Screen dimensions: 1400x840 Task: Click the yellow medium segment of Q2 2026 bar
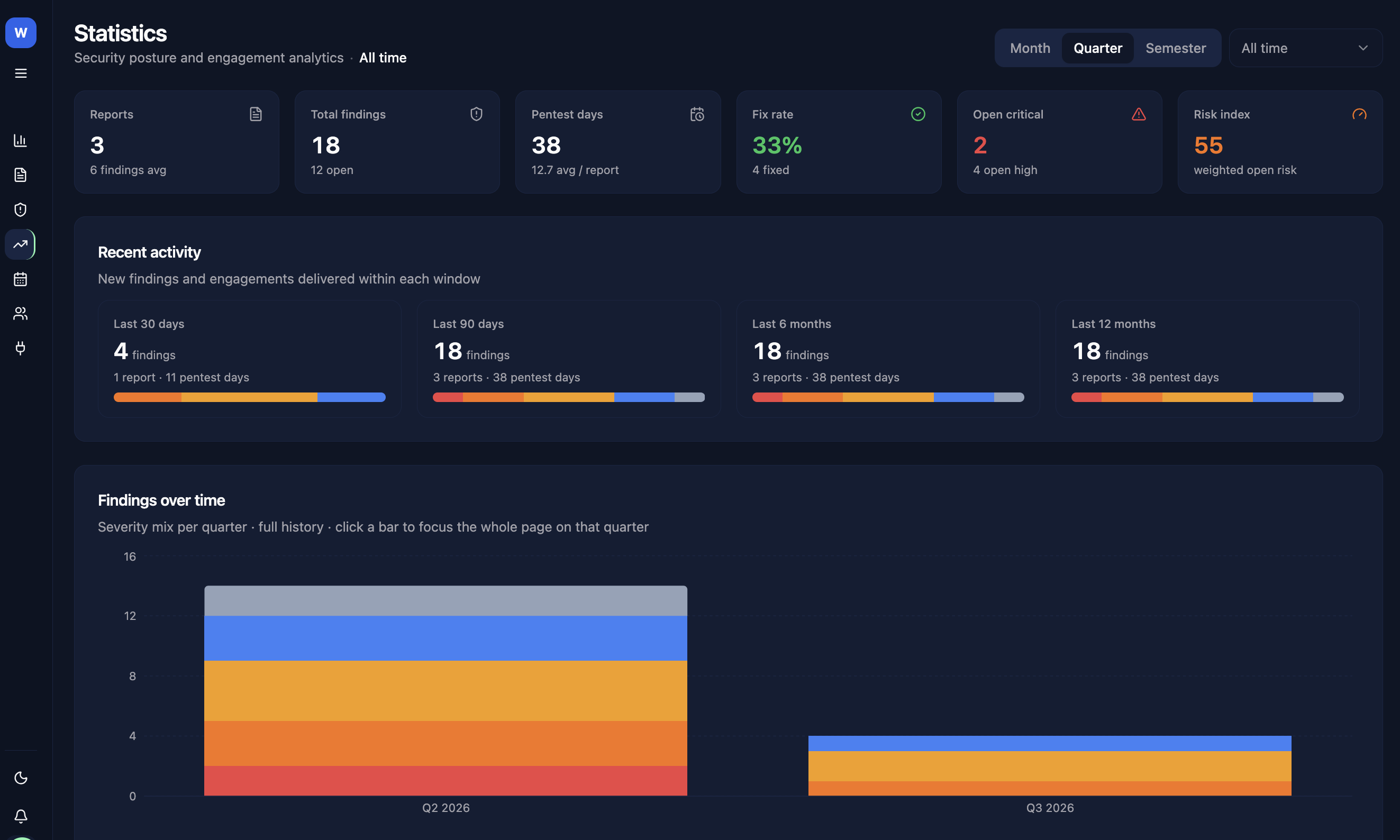click(446, 690)
